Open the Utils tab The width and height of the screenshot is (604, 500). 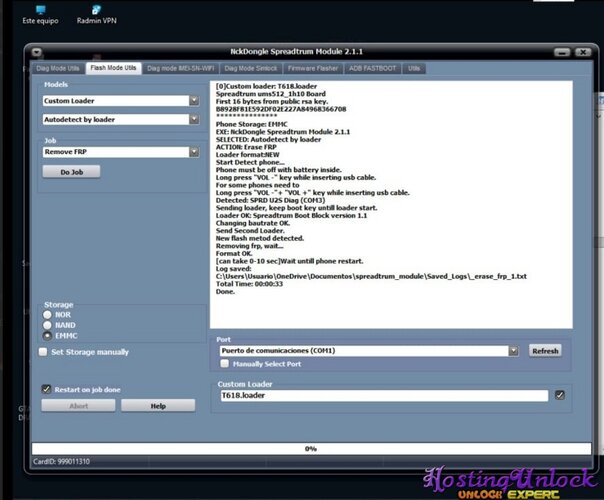[x=414, y=69]
